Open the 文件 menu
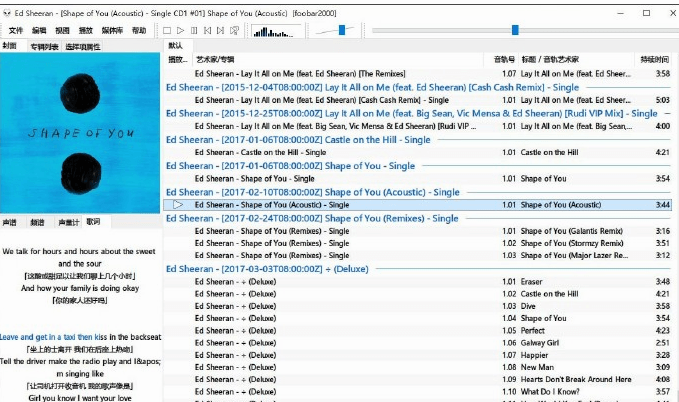The height and width of the screenshot is (402, 679). pos(16,30)
